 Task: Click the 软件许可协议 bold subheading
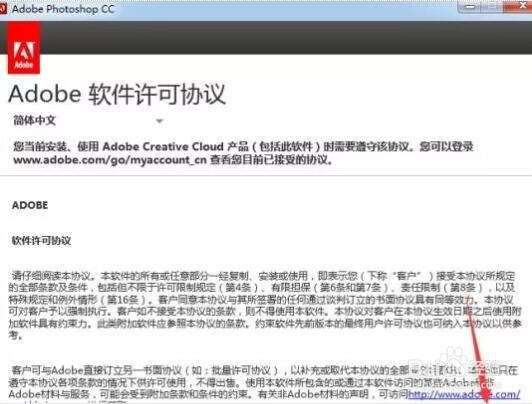point(41,241)
